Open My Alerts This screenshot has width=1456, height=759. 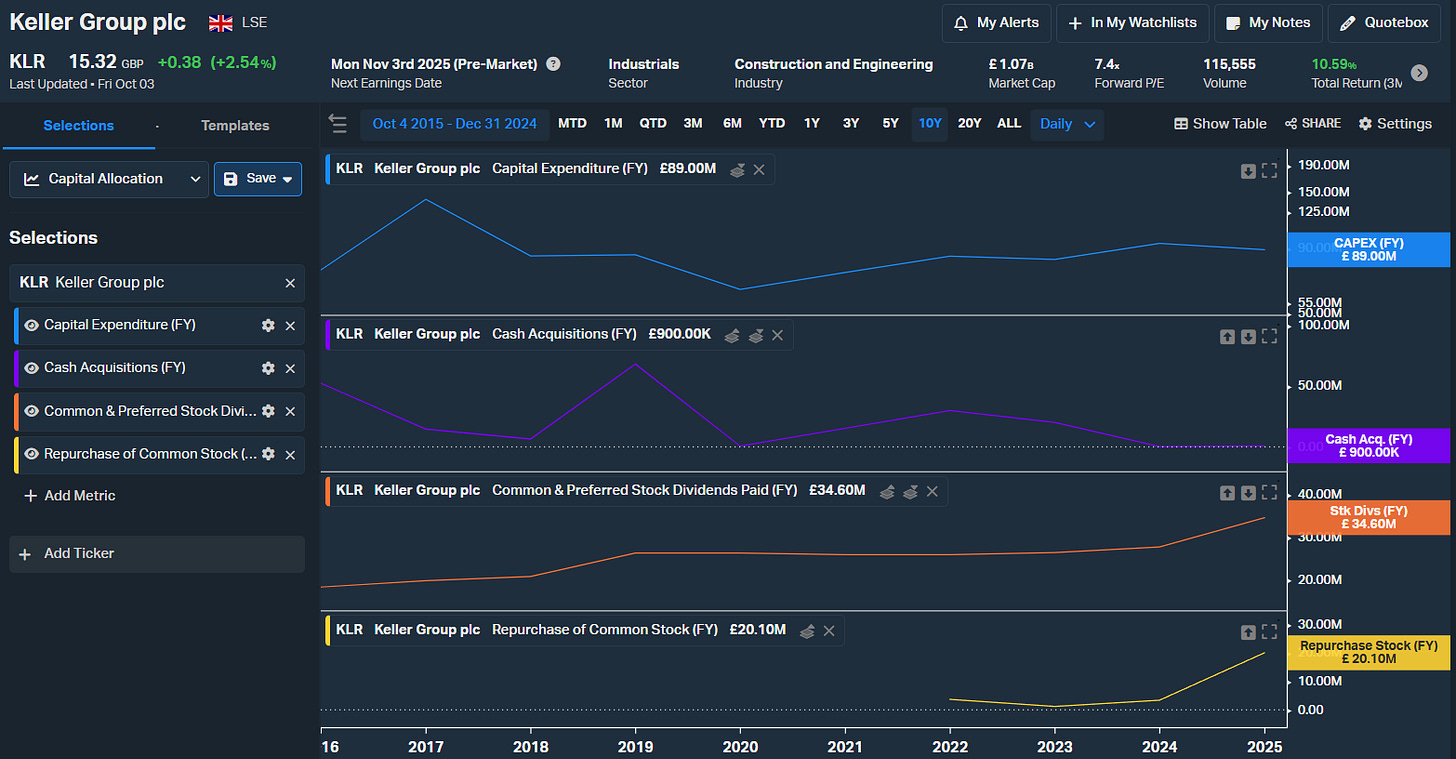[996, 23]
